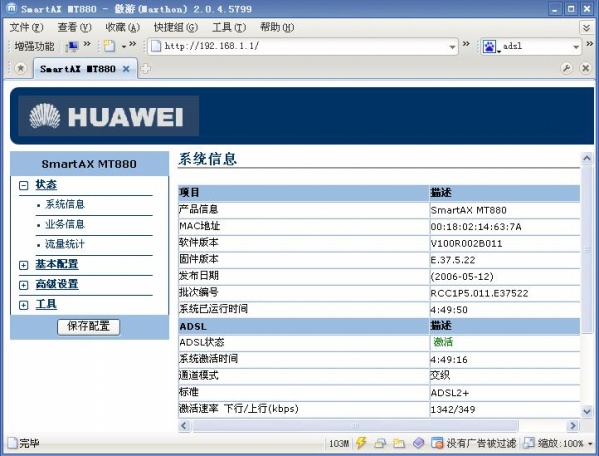Image resolution: width=599 pixels, height=456 pixels.
Task: Click the page icon beside 完毕 status
Action: [x=13, y=443]
